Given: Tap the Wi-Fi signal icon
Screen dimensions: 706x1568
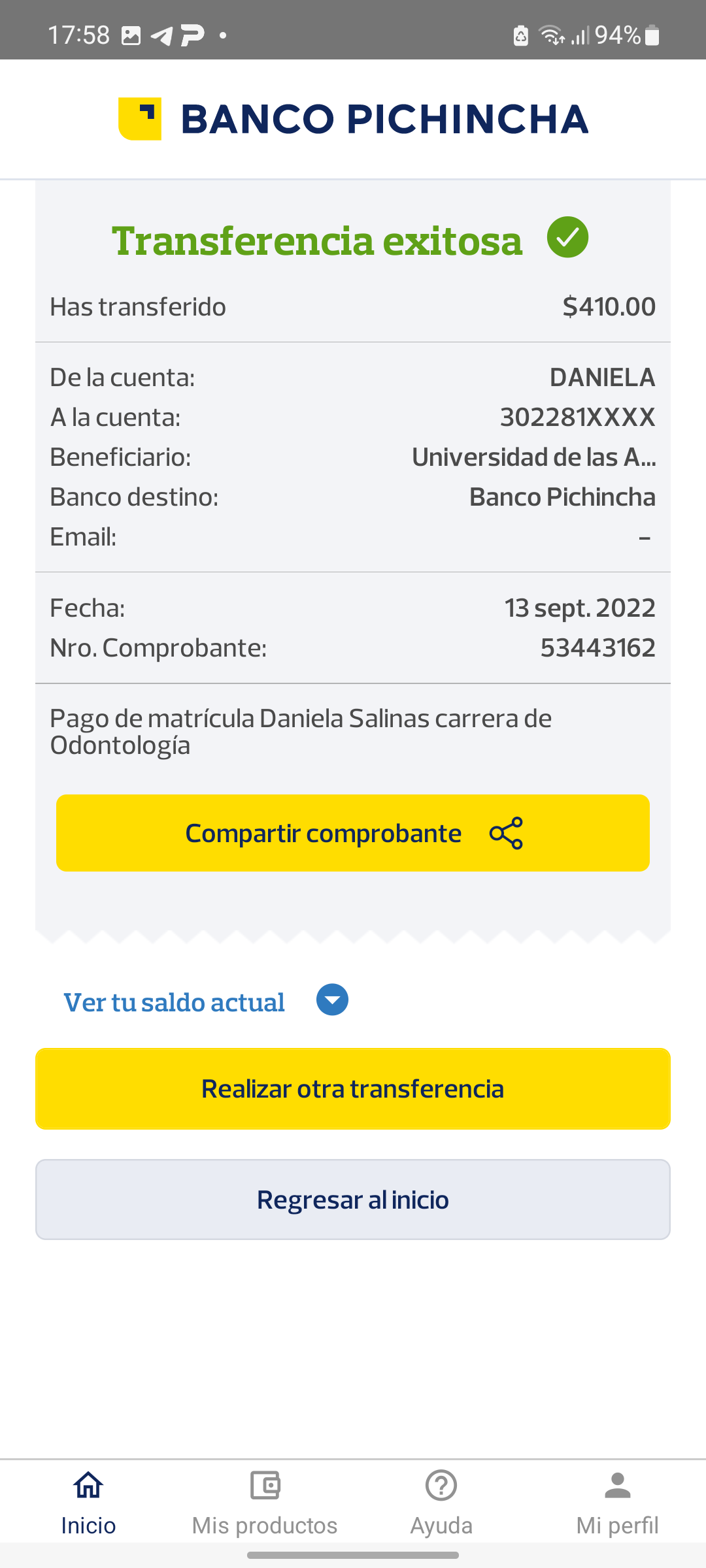Looking at the screenshot, I should (550, 35).
